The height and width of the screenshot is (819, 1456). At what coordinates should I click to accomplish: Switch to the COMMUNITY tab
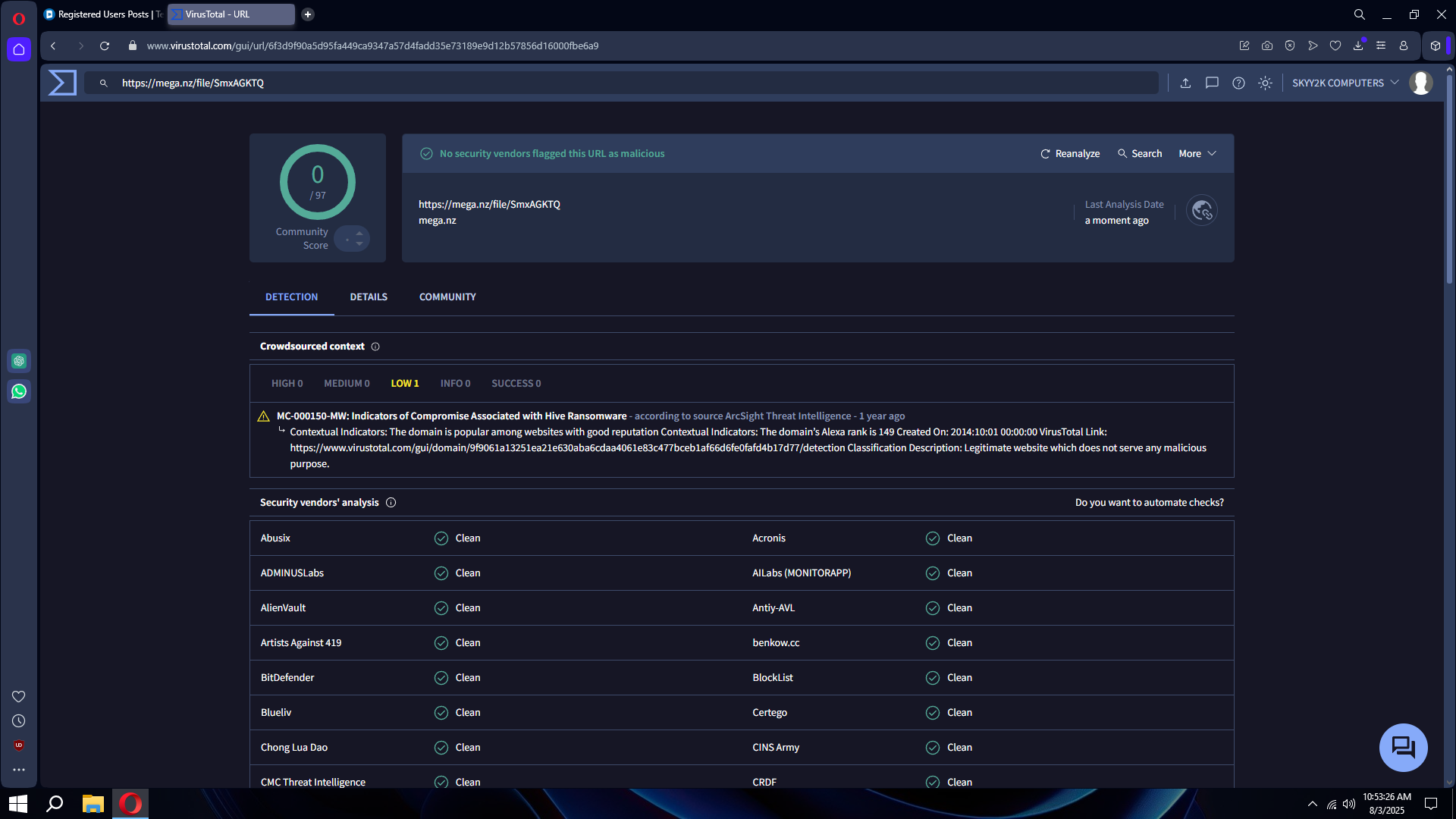[x=447, y=297]
